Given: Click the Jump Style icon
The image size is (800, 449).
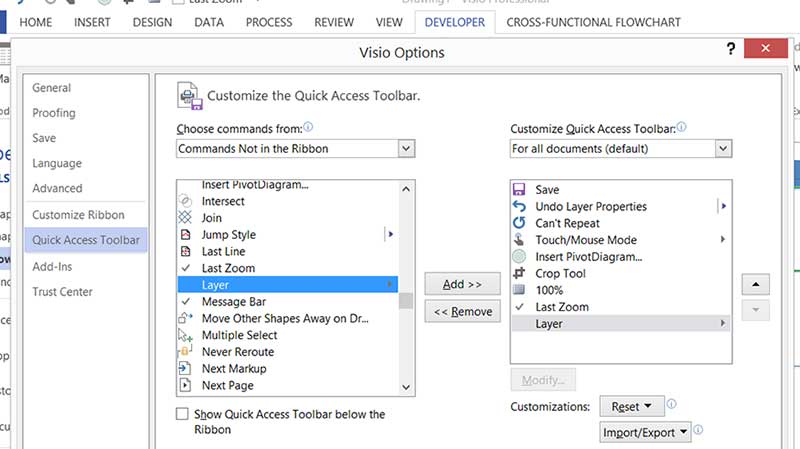Looking at the screenshot, I should pyautogui.click(x=185, y=235).
